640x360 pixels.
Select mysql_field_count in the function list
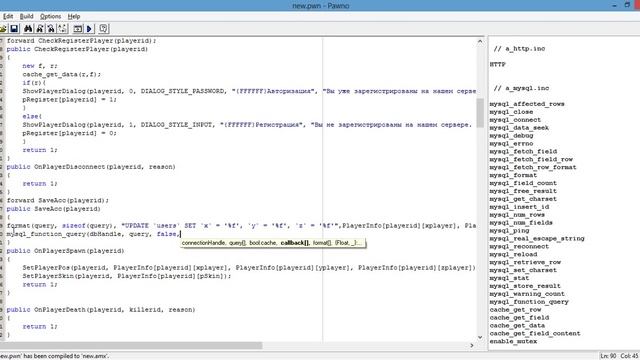click(523, 183)
